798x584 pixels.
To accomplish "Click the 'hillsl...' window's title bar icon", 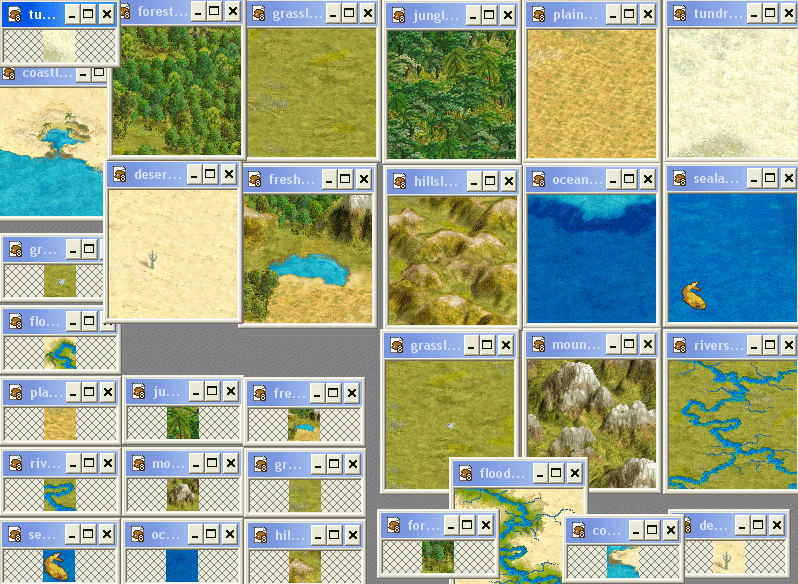I will [398, 181].
